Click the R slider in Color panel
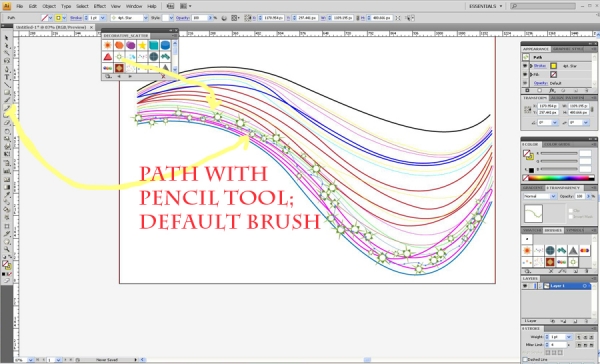Screen dimensions: 600x364 click(559, 153)
